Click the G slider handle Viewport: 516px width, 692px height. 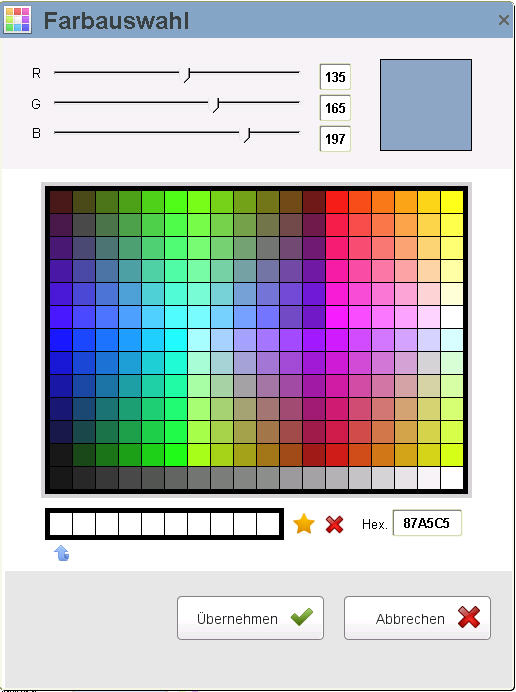point(216,105)
